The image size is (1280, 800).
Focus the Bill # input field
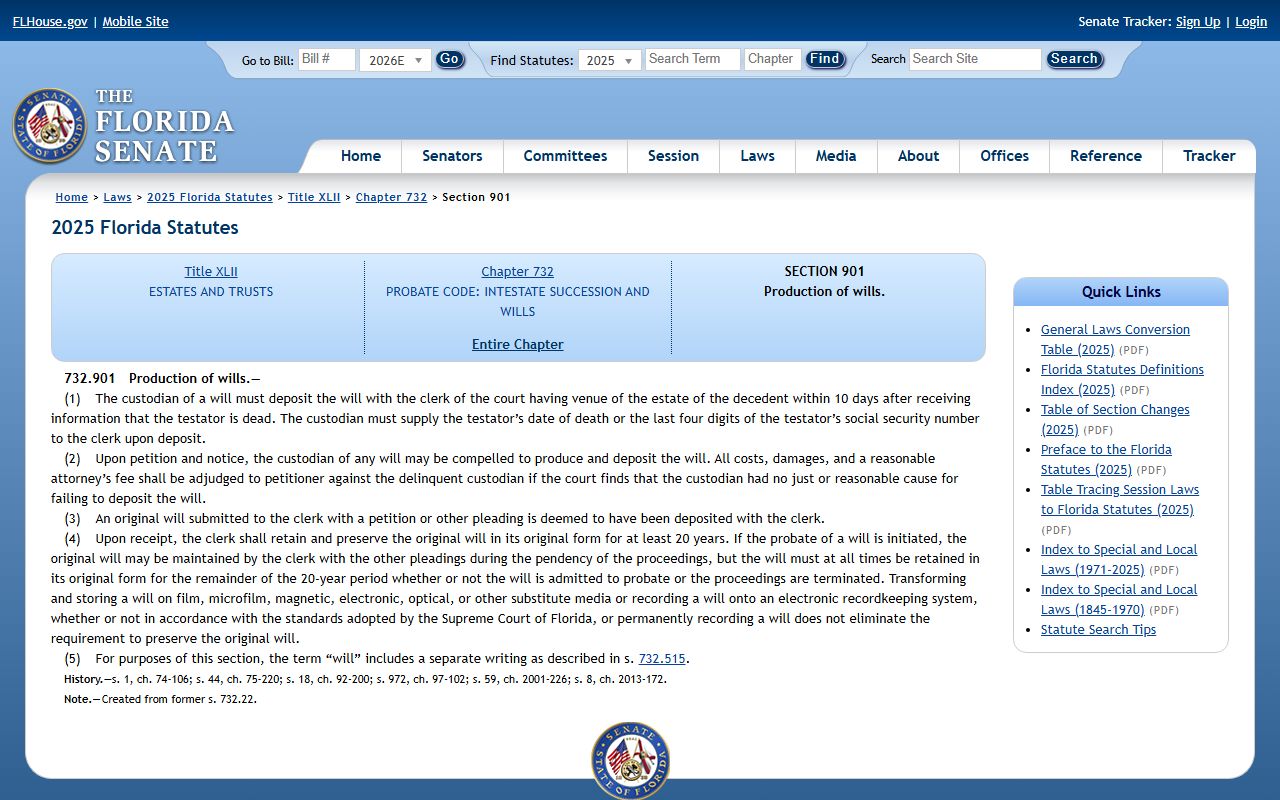tap(327, 59)
